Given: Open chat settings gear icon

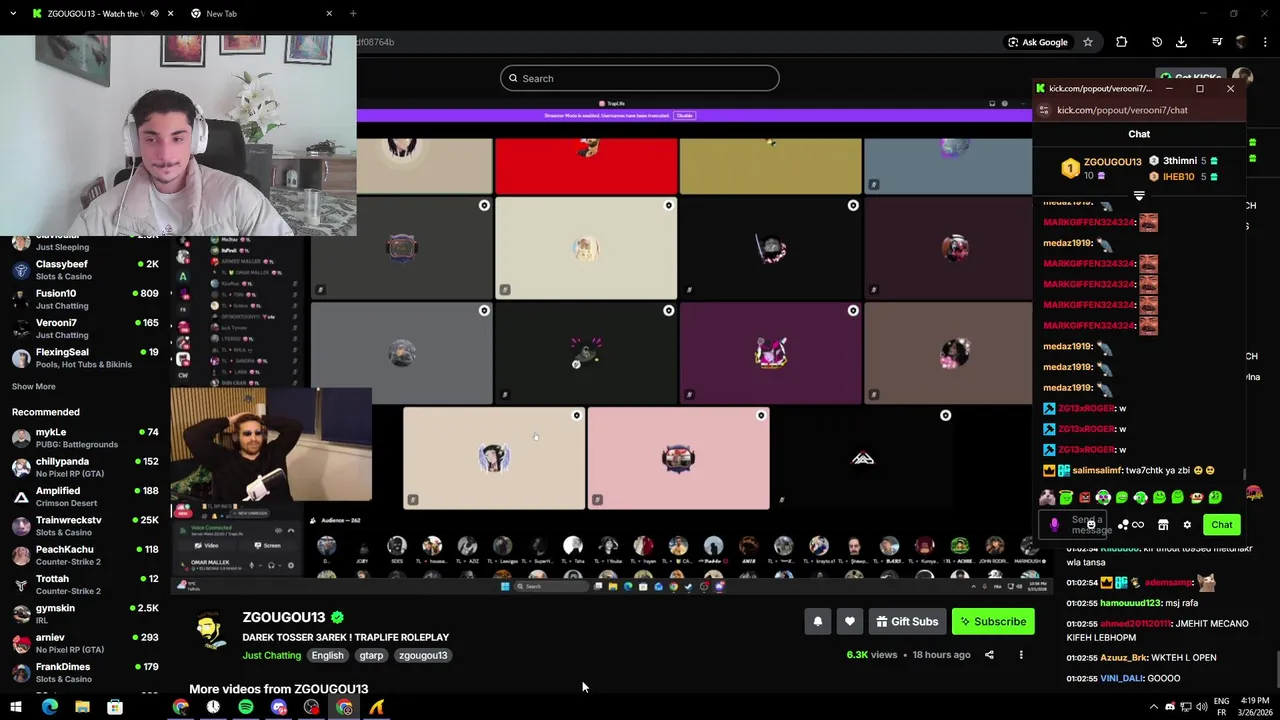Looking at the screenshot, I should 1187,525.
